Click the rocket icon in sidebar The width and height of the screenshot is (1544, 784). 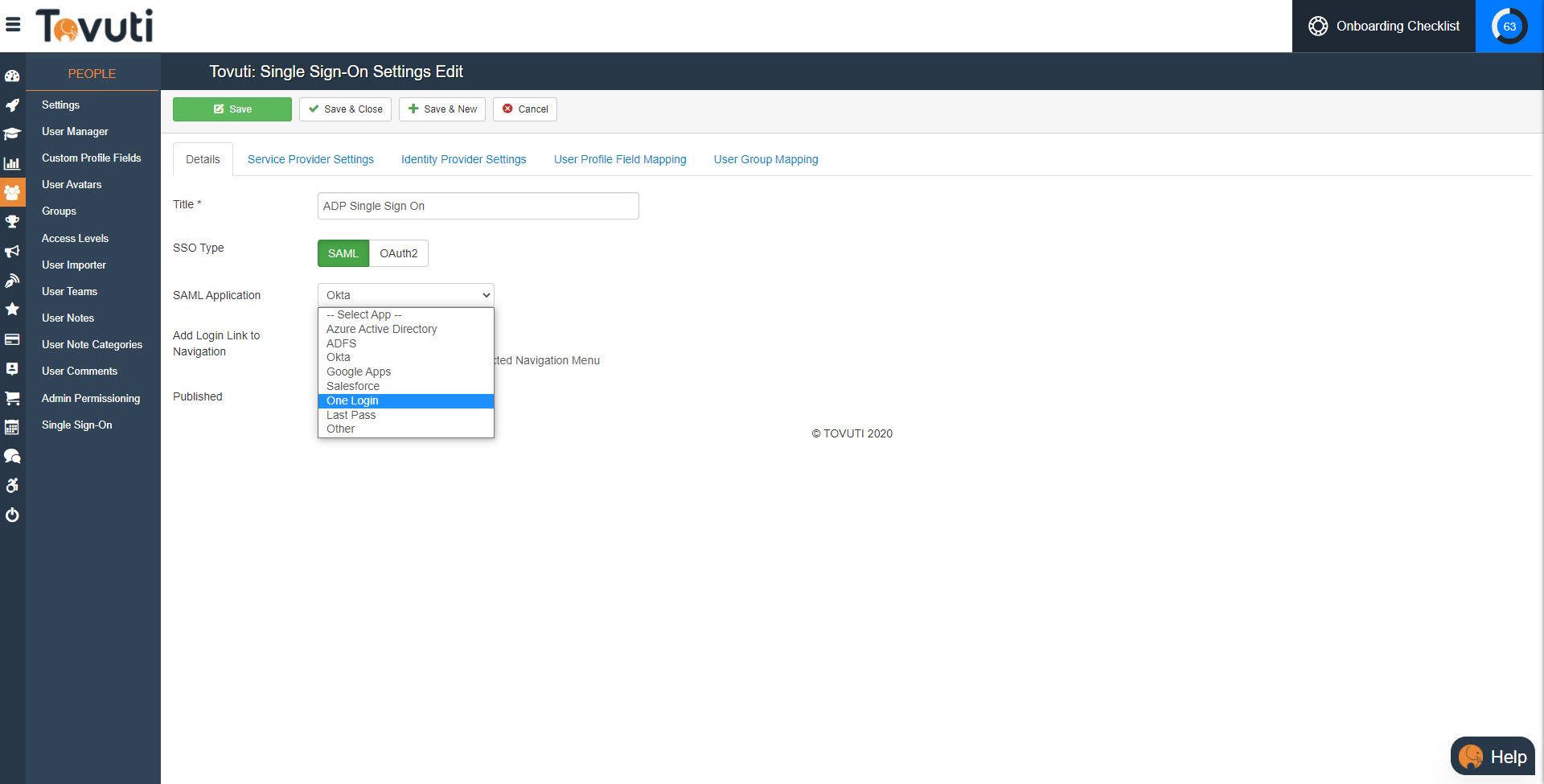12,105
